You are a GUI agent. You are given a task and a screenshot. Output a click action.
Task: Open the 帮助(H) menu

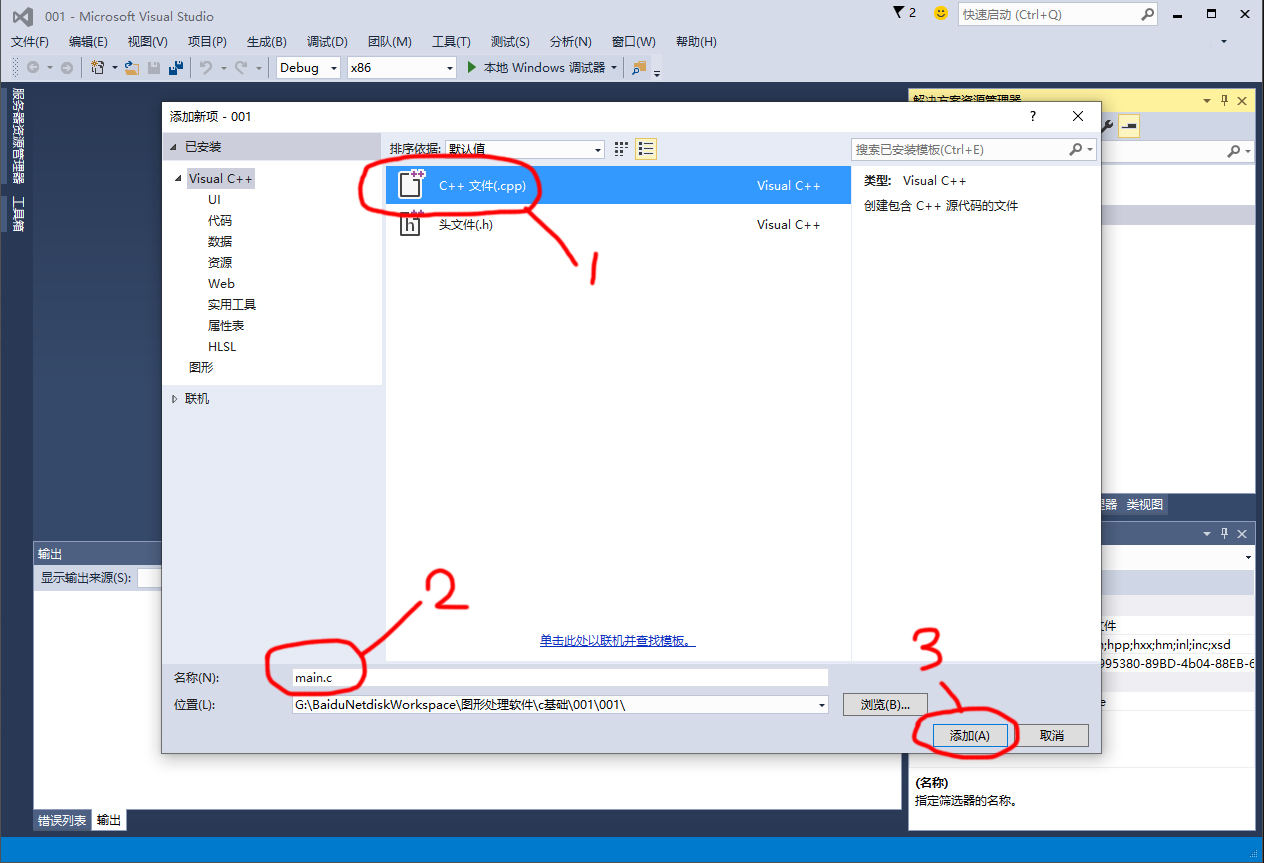click(x=696, y=41)
